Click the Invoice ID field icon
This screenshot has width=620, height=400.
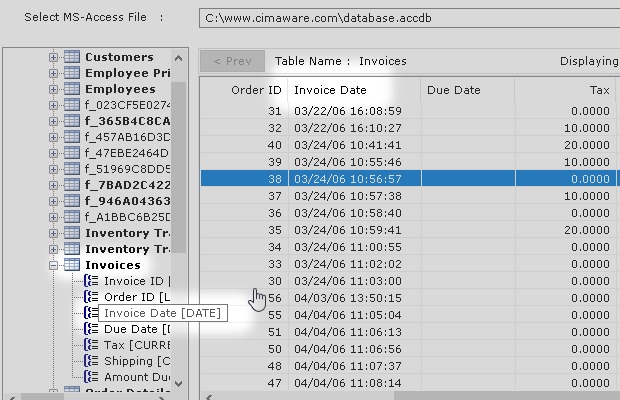coord(92,281)
